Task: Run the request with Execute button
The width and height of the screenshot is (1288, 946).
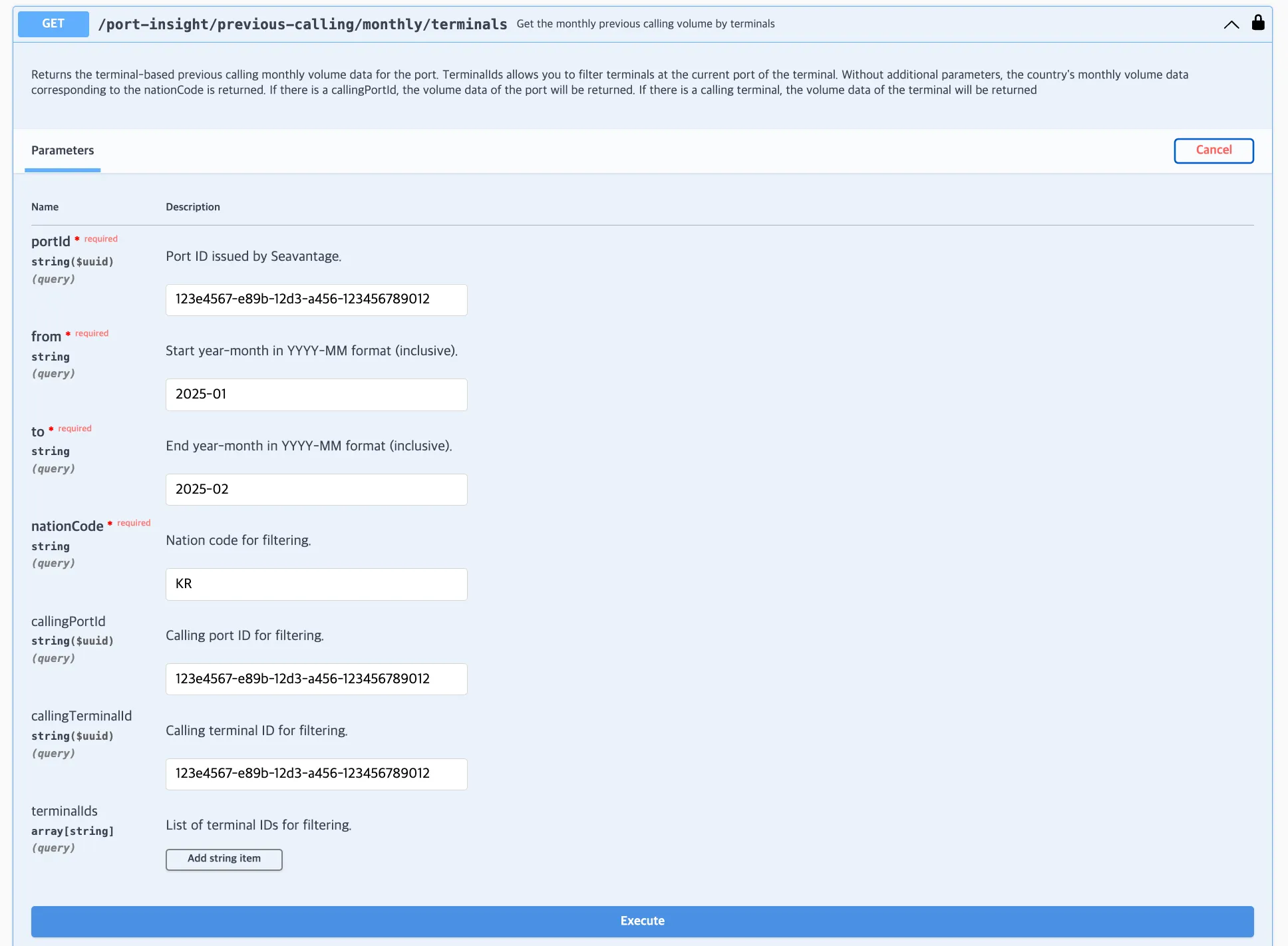Action: point(642,921)
